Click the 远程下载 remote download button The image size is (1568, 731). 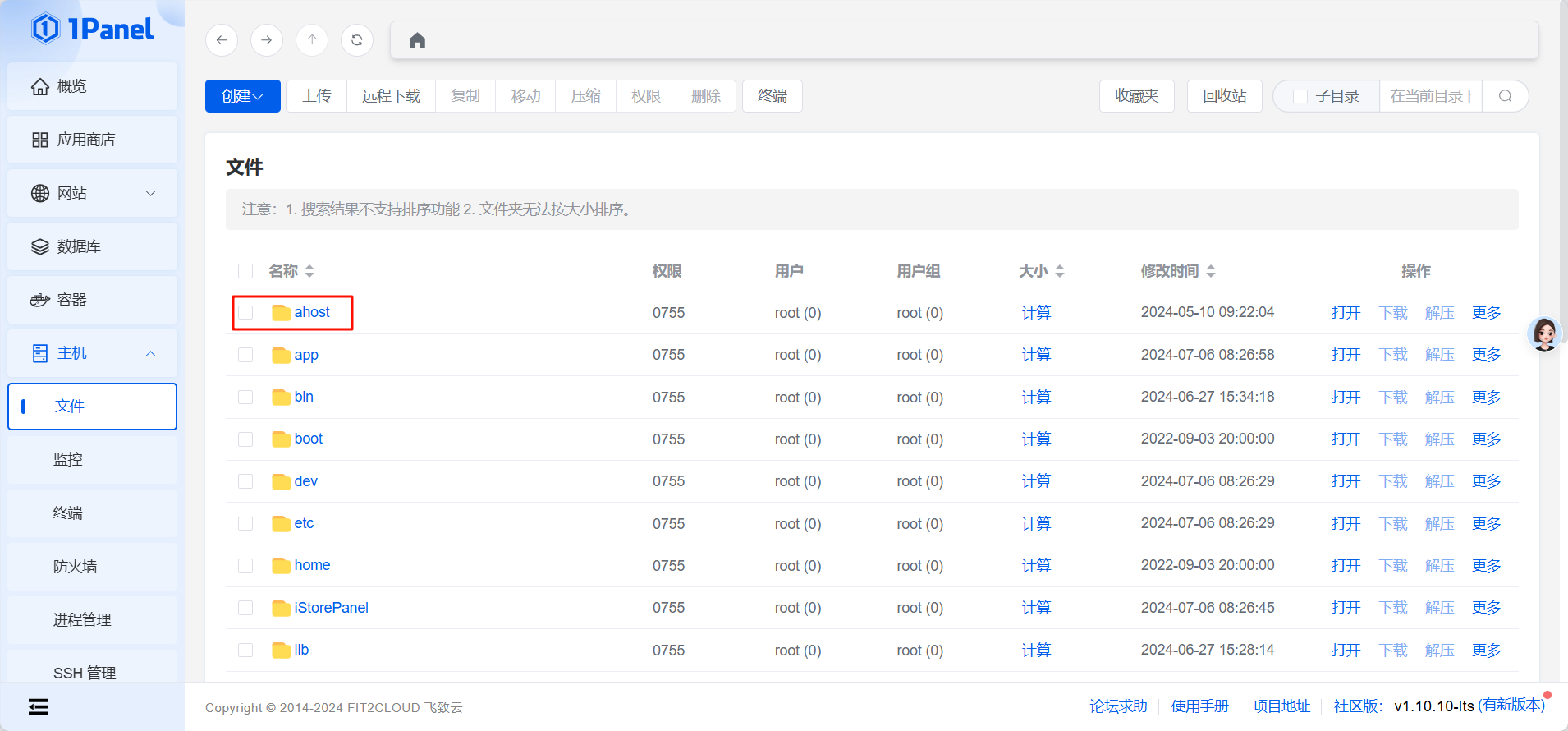[392, 96]
